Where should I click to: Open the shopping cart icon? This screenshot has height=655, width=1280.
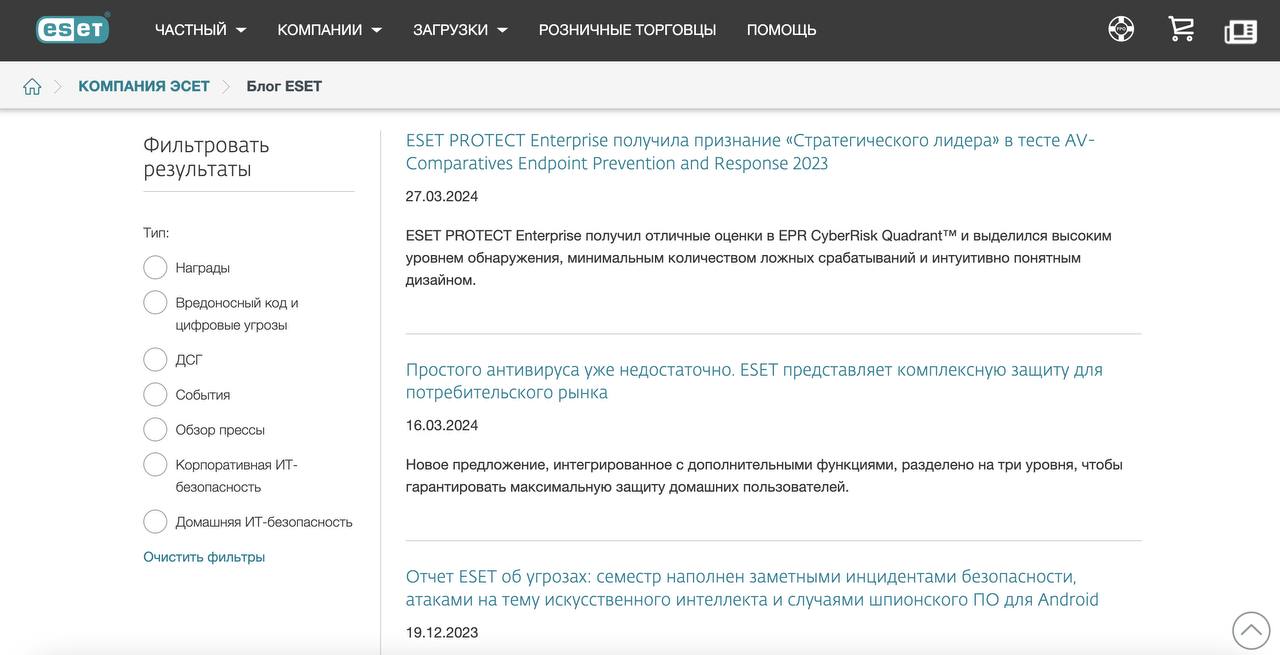tap(1181, 29)
